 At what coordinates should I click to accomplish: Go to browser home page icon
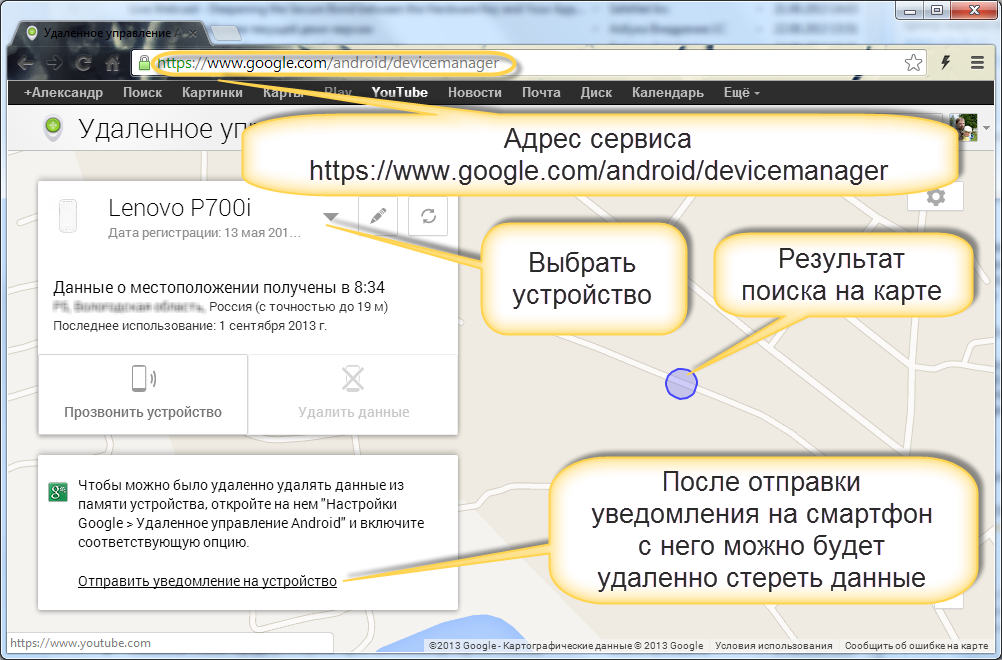pos(113,63)
